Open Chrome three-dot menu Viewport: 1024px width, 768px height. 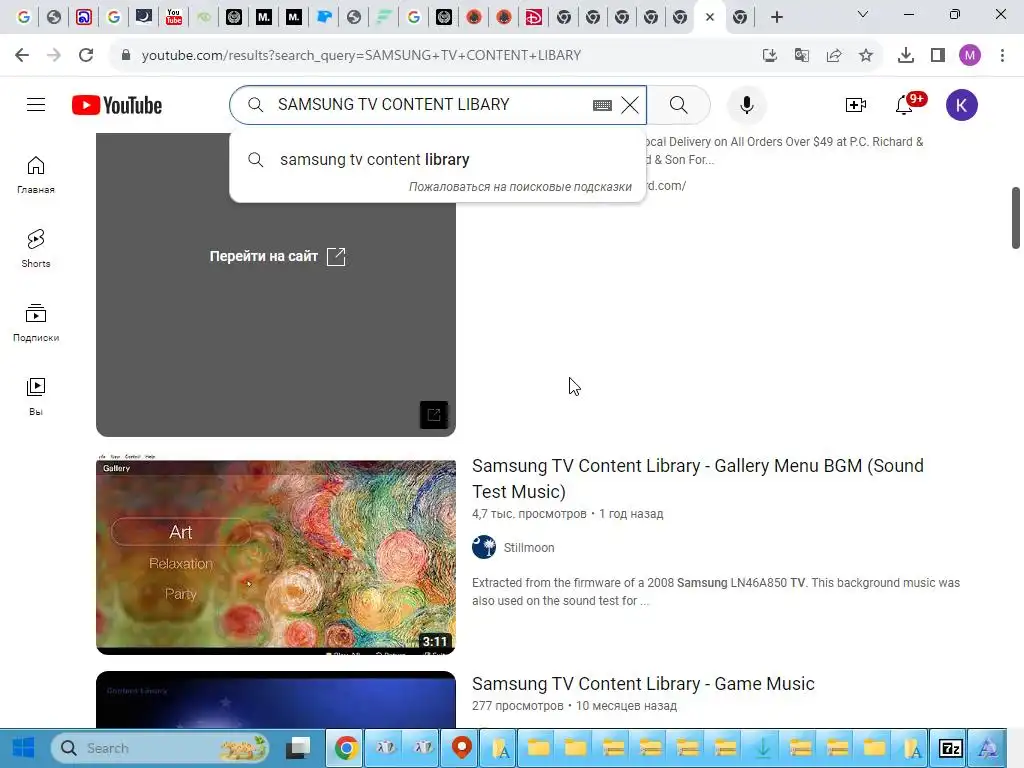point(1002,55)
